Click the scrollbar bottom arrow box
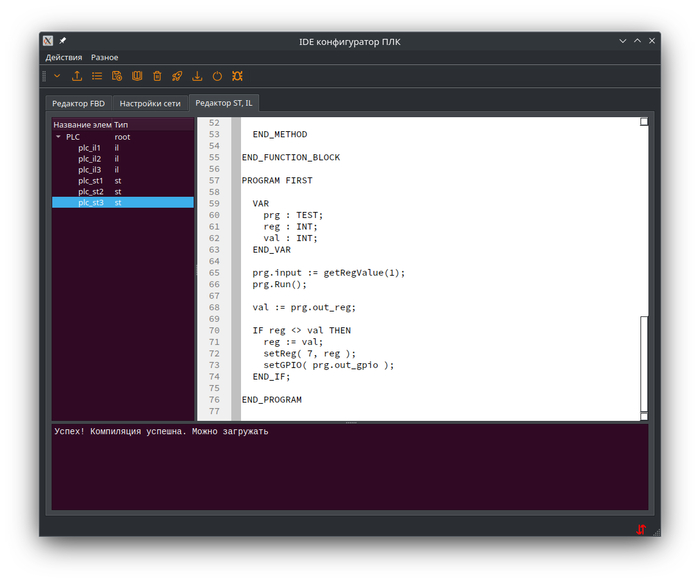This screenshot has height=583, width=700. 644,416
